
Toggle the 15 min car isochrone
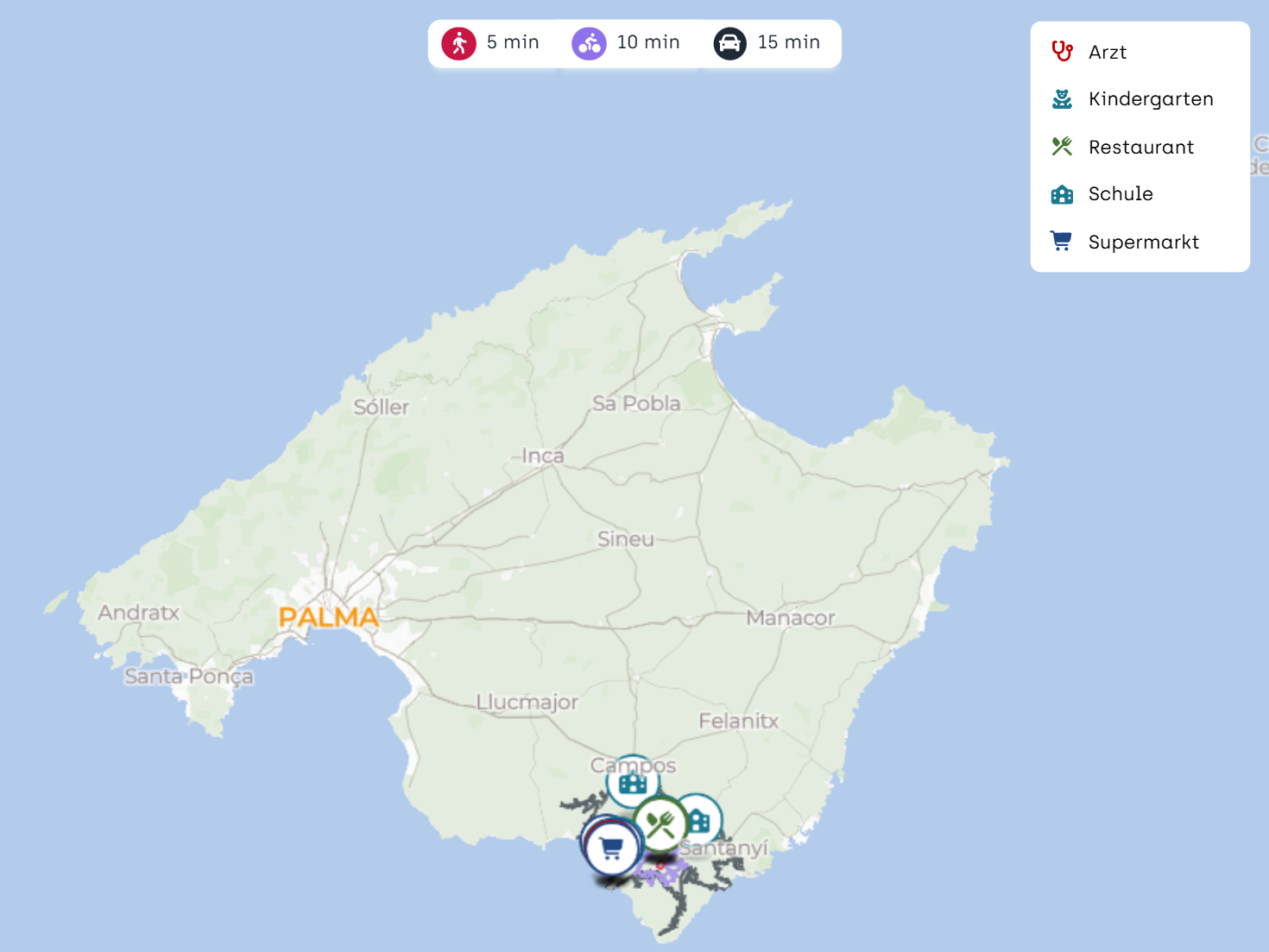(x=767, y=43)
